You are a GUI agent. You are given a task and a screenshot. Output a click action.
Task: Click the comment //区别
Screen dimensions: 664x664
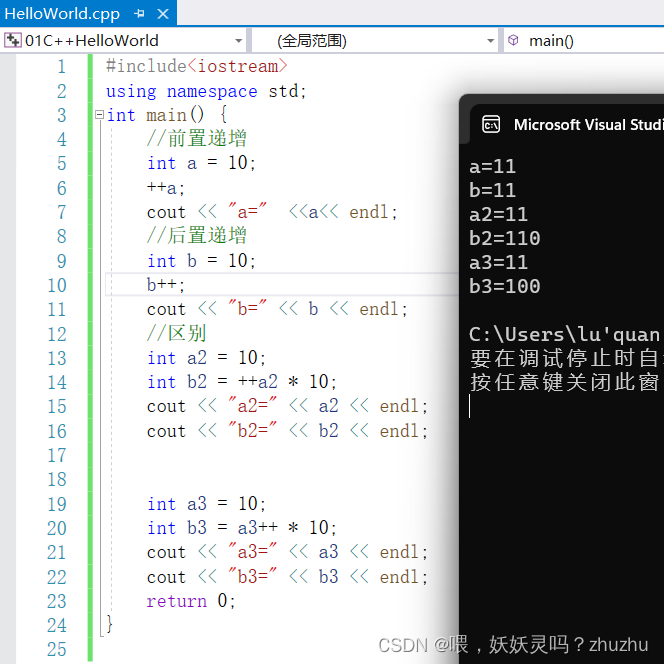176,333
